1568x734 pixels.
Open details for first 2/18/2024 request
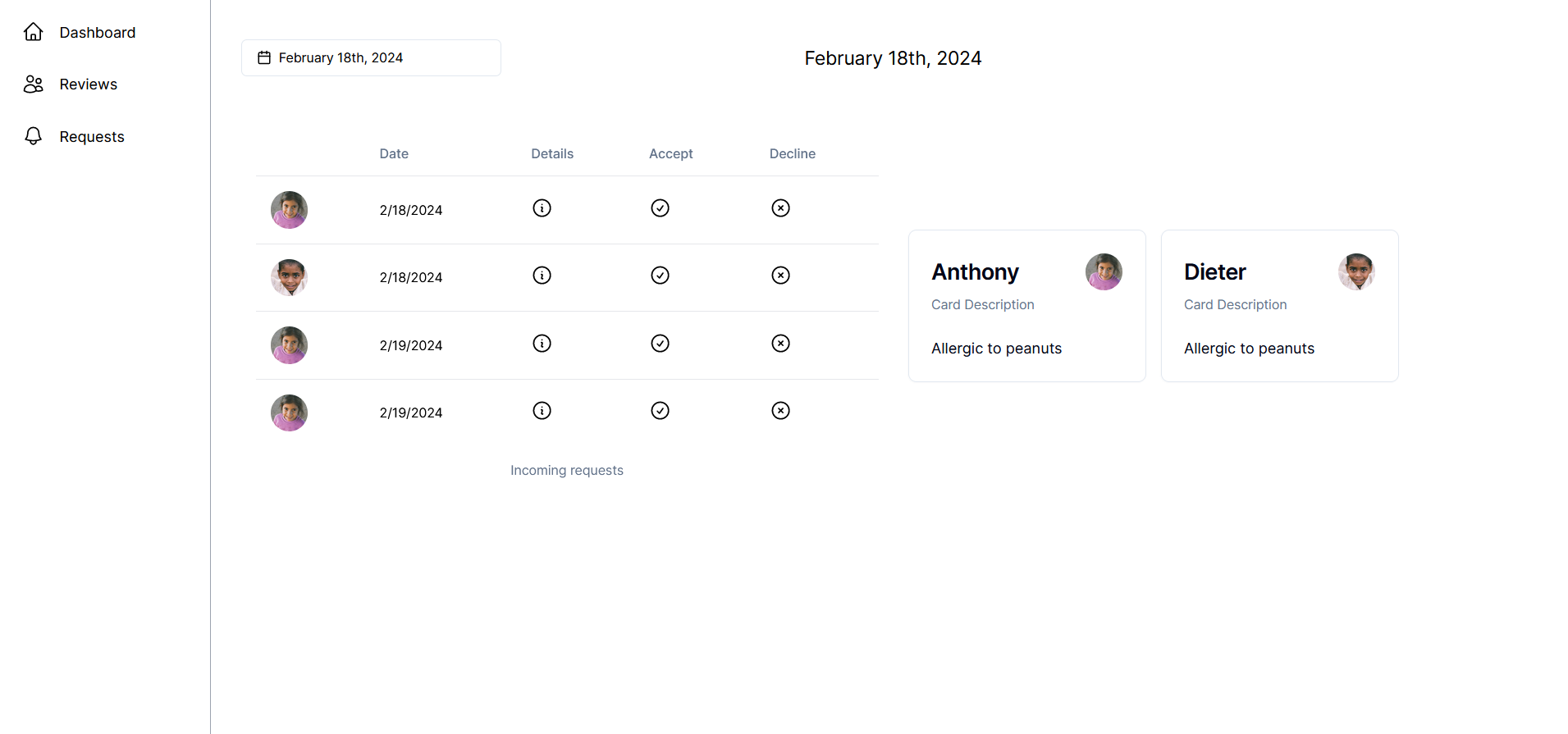point(542,208)
